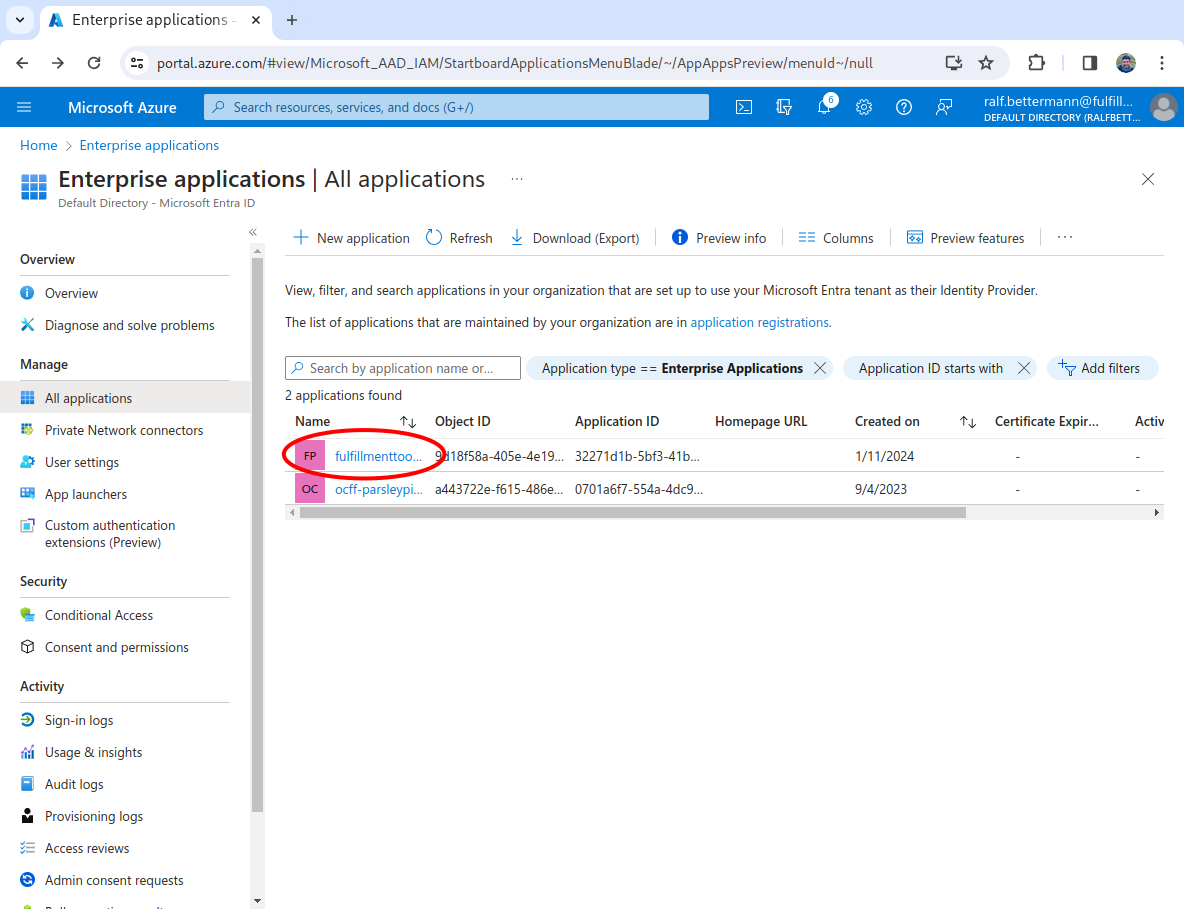Sort applications by Name column arrows
Viewport: 1184px width, 909px height.
click(408, 422)
